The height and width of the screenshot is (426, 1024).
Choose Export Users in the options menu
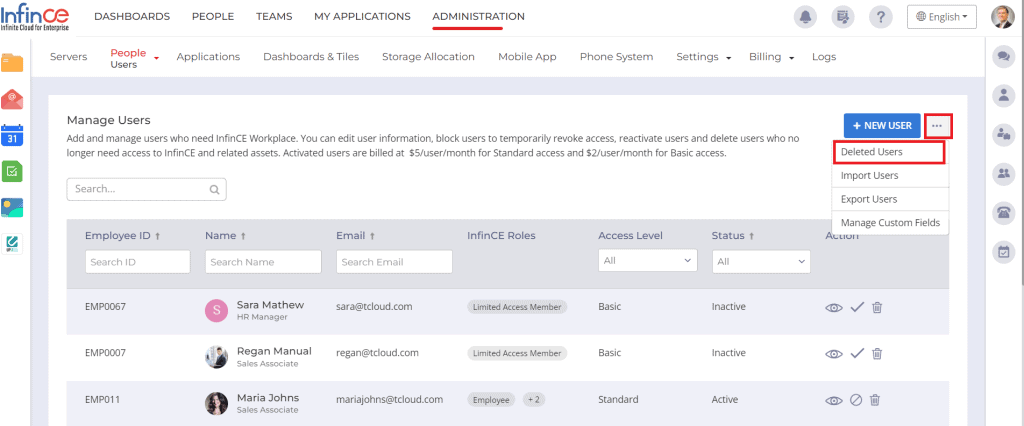coord(869,199)
